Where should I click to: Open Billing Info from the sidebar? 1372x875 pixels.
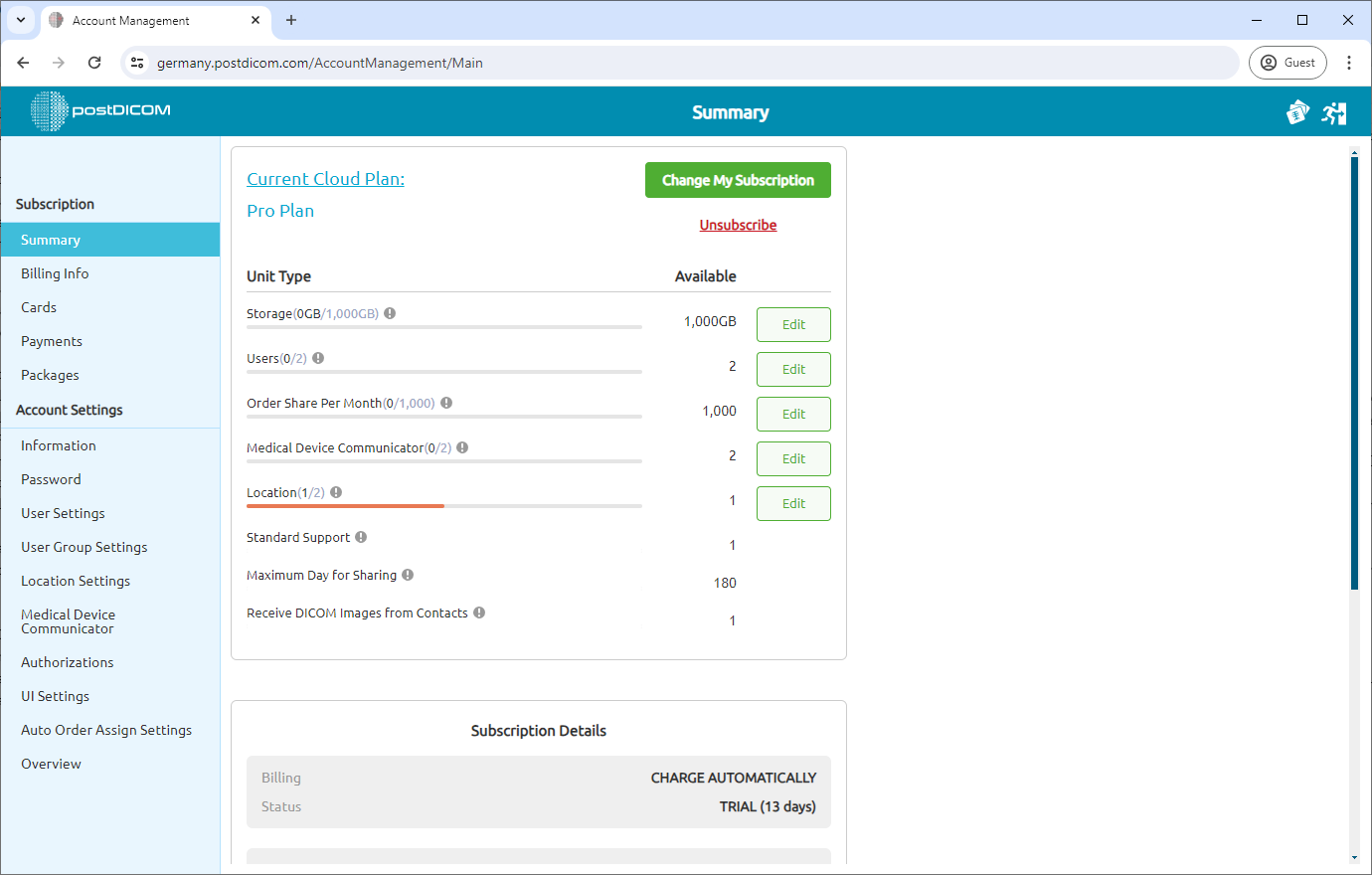pyautogui.click(x=55, y=272)
